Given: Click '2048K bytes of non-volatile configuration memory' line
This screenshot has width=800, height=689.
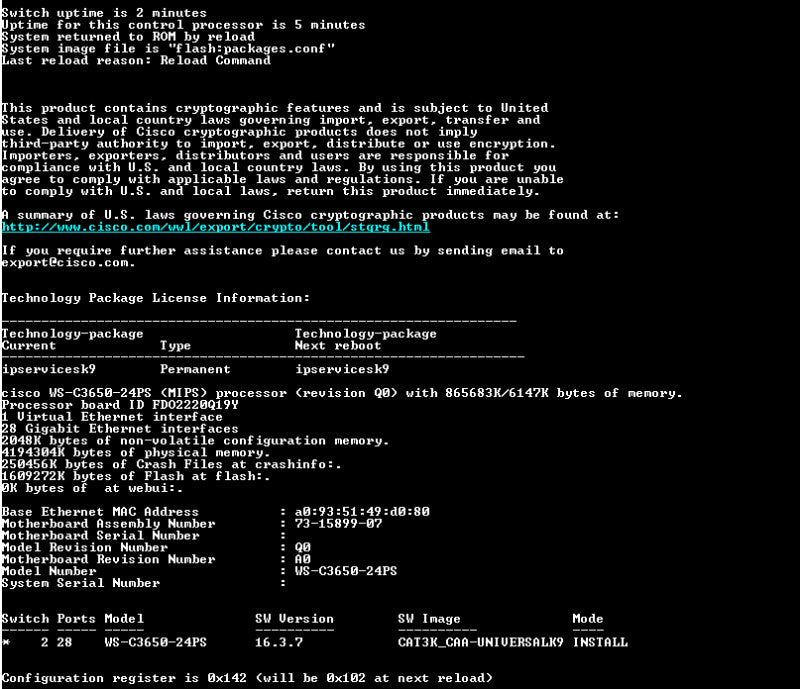Looking at the screenshot, I should [x=195, y=441].
